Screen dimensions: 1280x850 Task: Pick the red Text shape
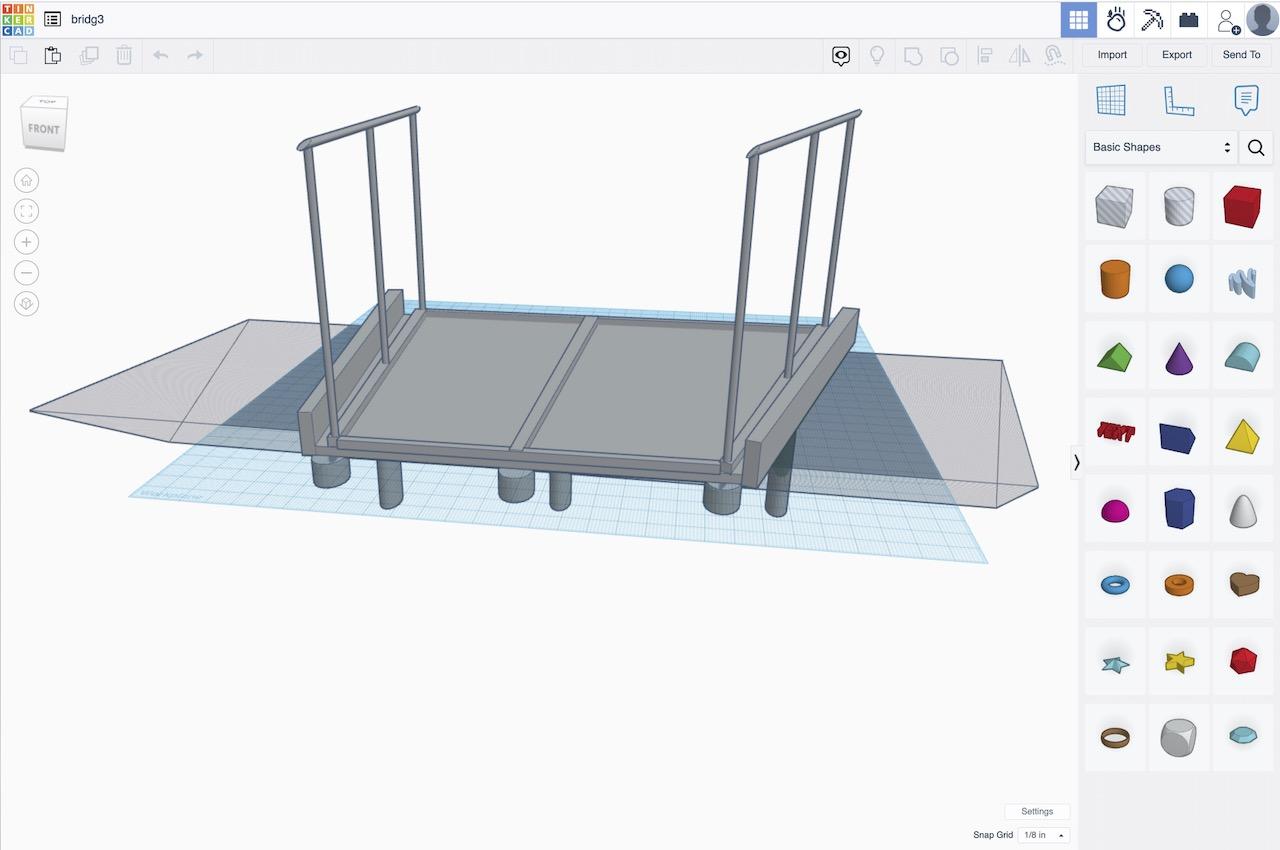click(1115, 433)
